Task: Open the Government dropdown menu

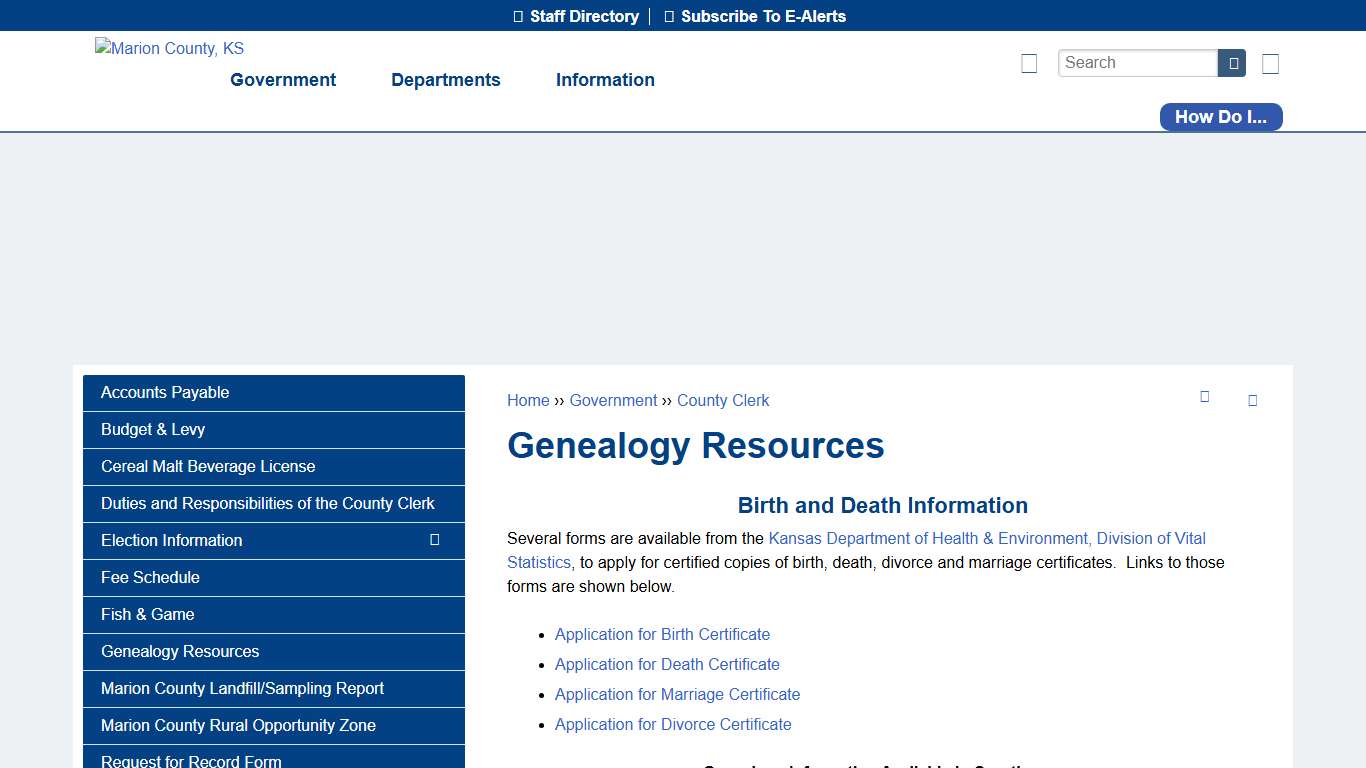Action: click(283, 80)
